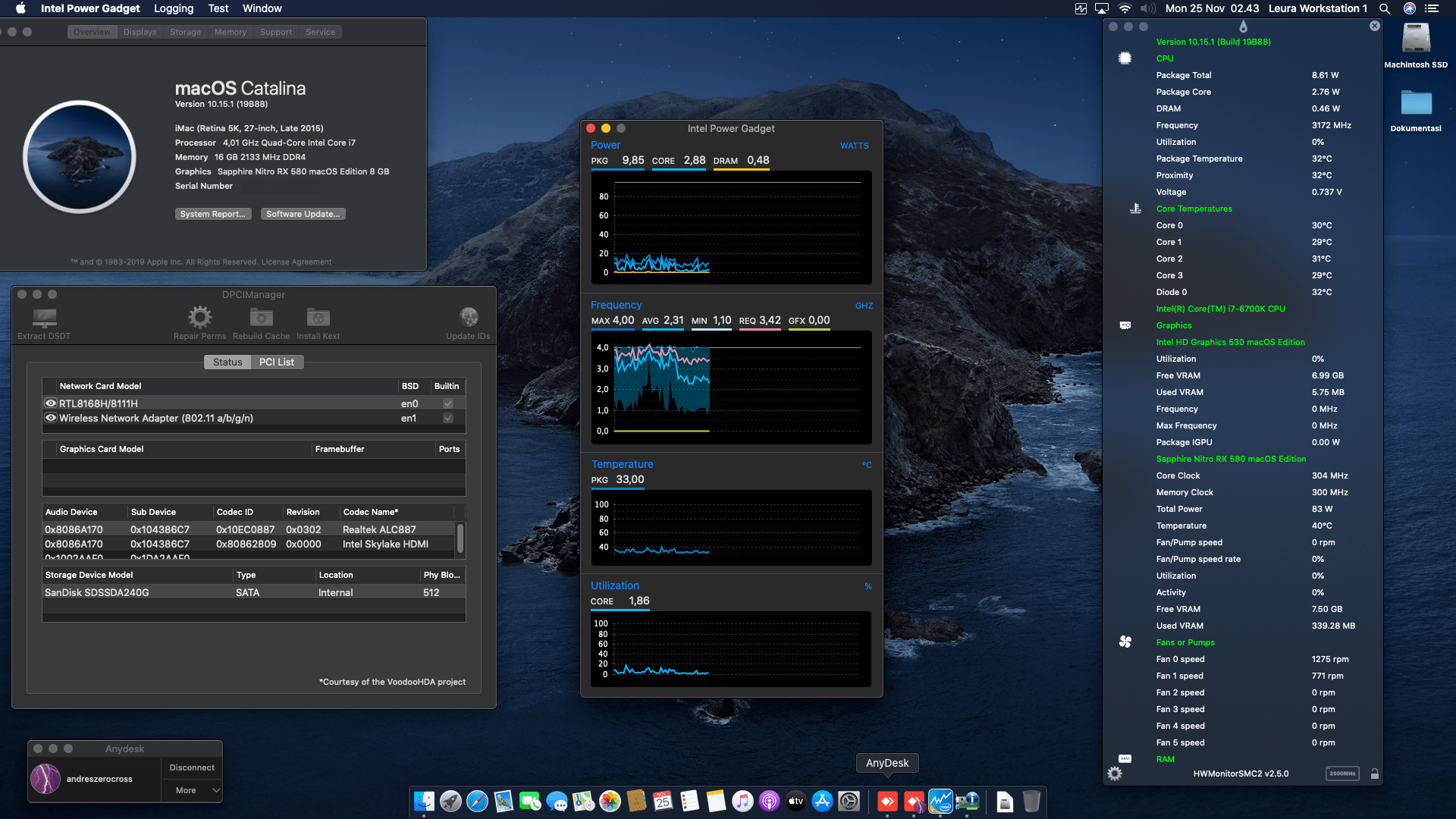The width and height of the screenshot is (1456, 819).
Task: Click the CPU chip icon in HWMonitorSMC2
Action: [1125, 58]
